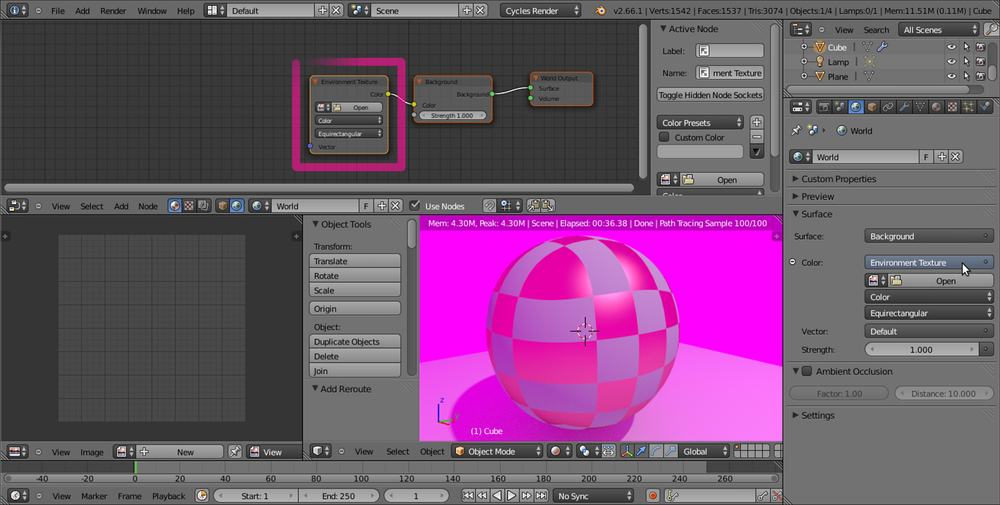Click the outliner search magnifier icon
Viewport: 1000px width, 505px height.
(x=989, y=30)
